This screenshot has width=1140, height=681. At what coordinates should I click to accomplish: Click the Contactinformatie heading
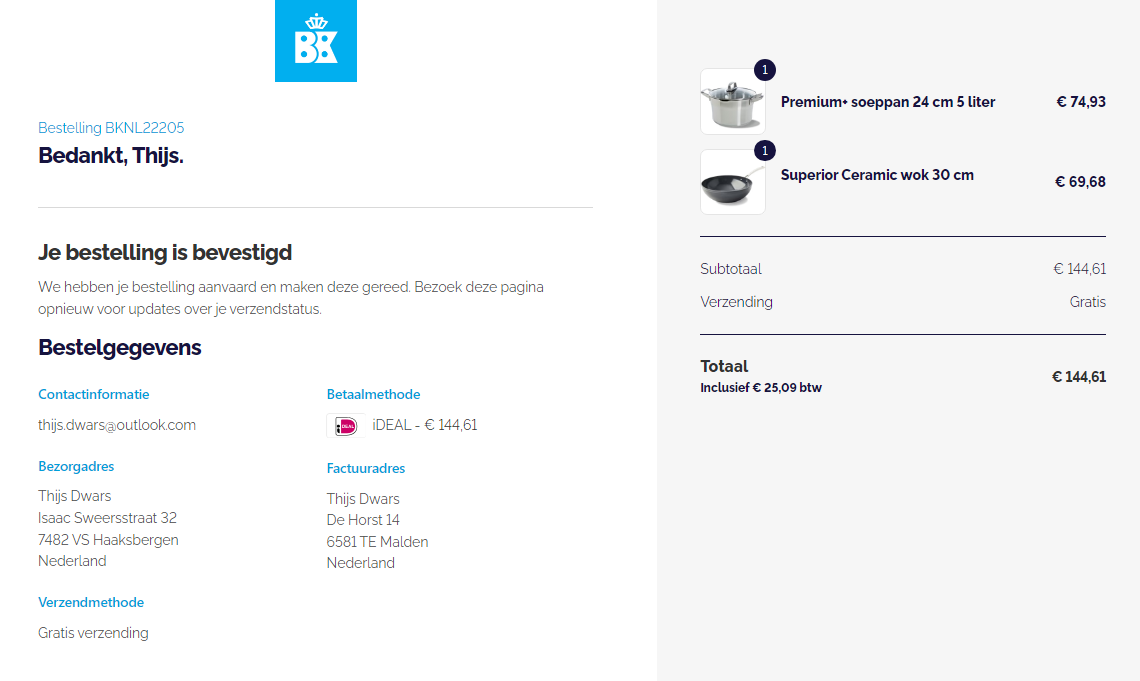tap(94, 394)
